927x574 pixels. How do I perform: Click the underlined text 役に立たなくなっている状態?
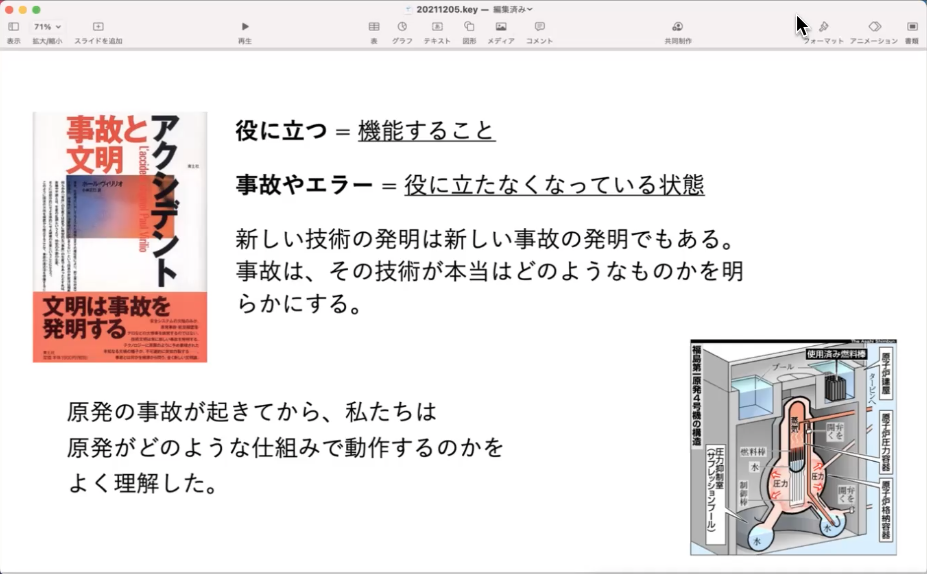pyautogui.click(x=554, y=185)
